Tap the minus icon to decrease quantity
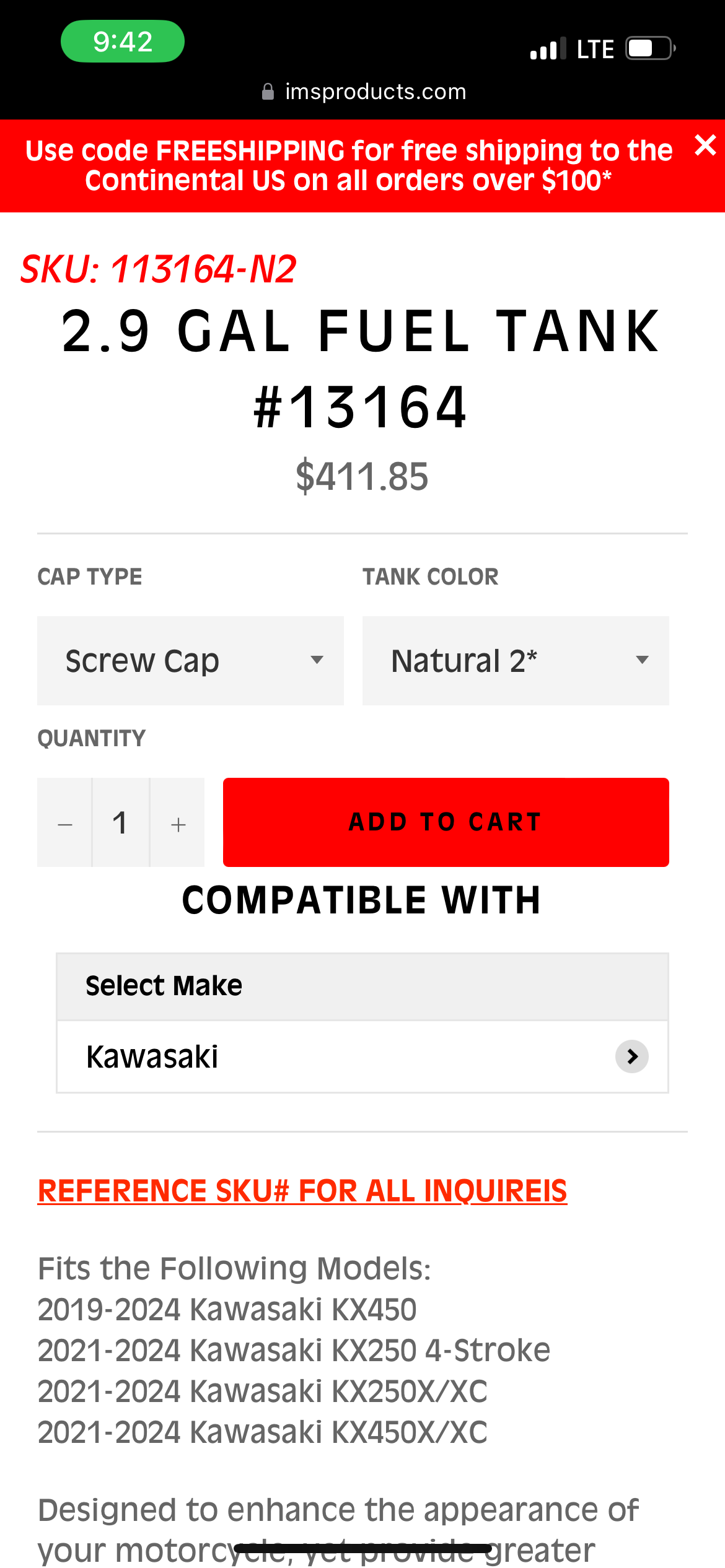 [x=64, y=822]
